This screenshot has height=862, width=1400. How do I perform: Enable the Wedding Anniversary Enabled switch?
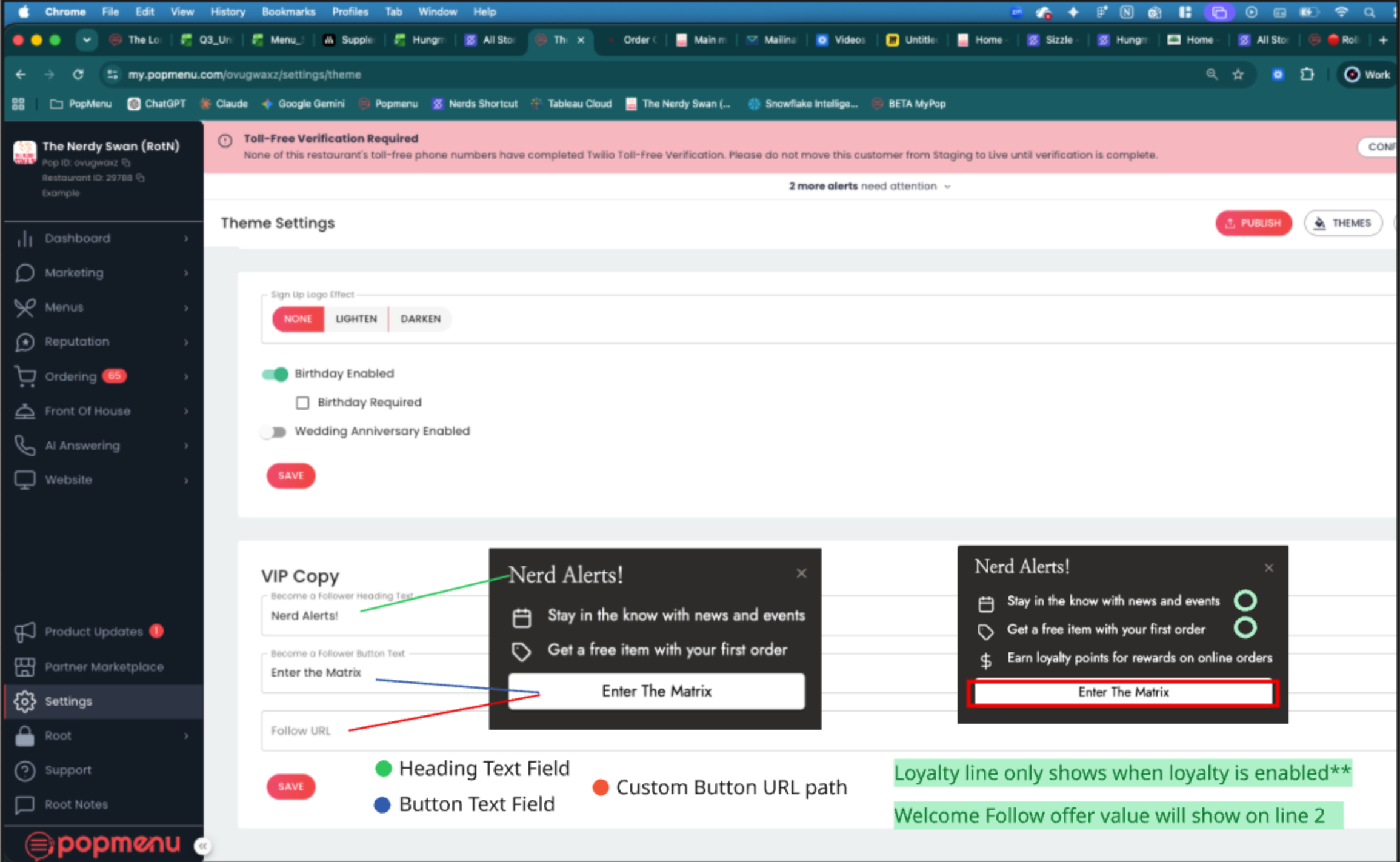pos(273,432)
